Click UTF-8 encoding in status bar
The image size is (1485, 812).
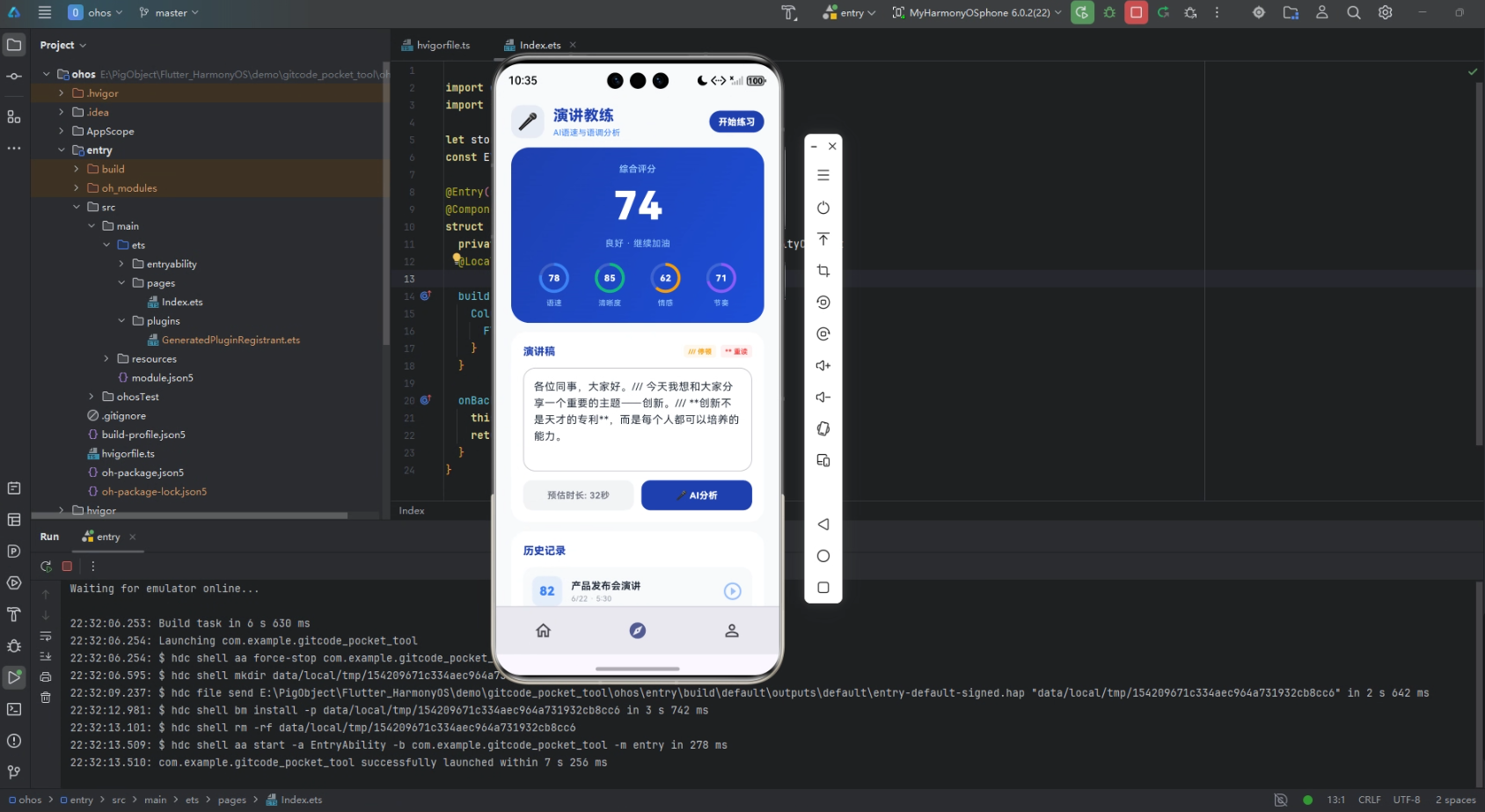point(1407,800)
